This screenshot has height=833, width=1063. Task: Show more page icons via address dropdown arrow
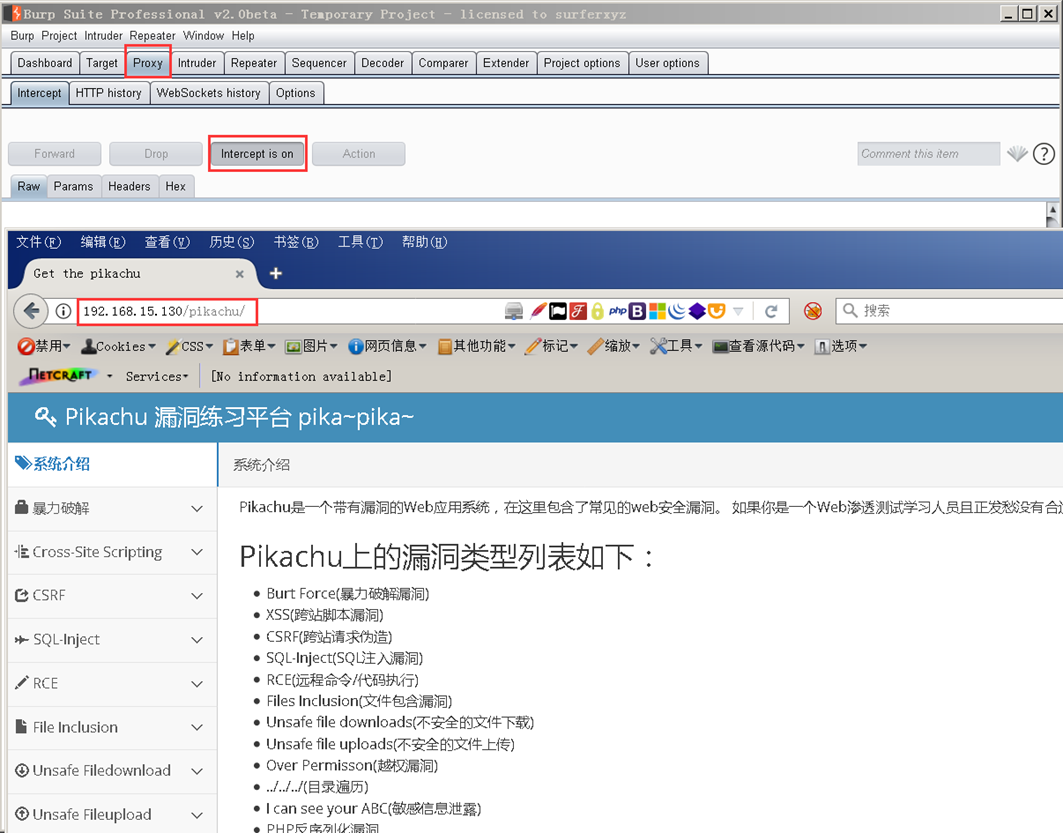738,311
